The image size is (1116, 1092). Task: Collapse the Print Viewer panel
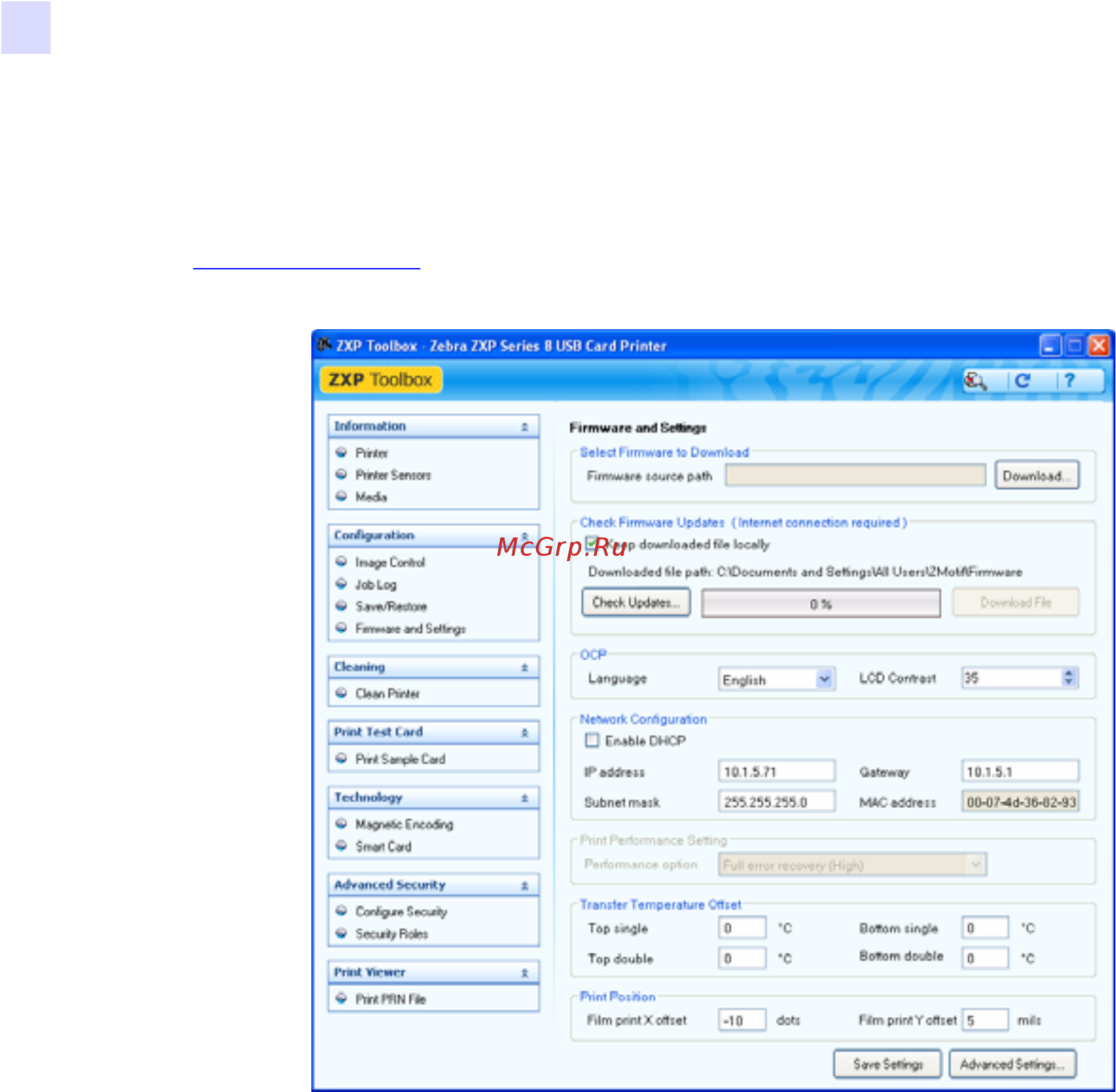524,973
